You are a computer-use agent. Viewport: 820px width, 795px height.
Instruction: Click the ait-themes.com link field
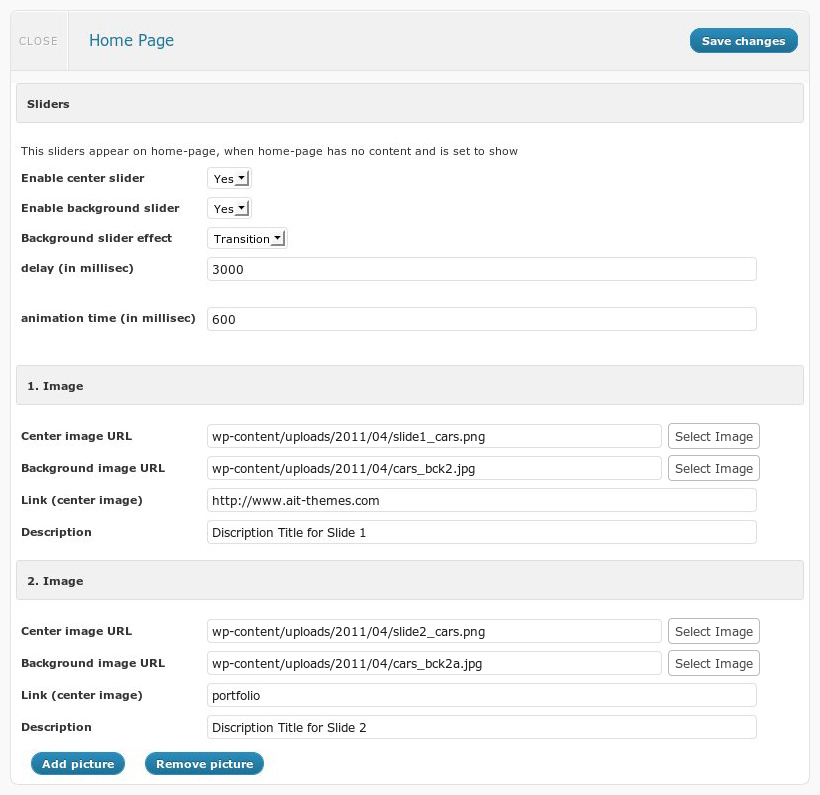coord(481,500)
